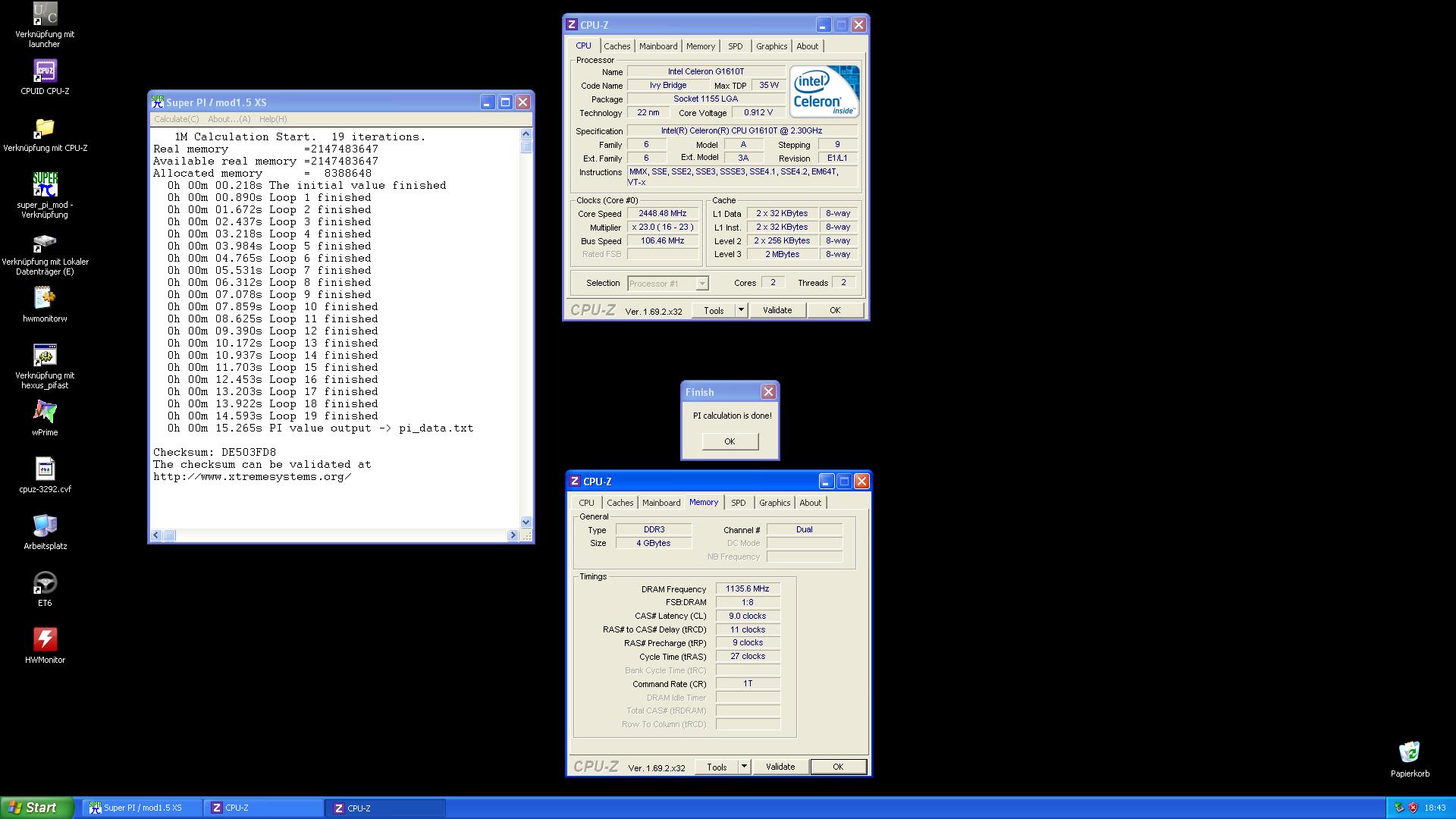Click the Windows Start button
The image size is (1456, 819).
36,808
